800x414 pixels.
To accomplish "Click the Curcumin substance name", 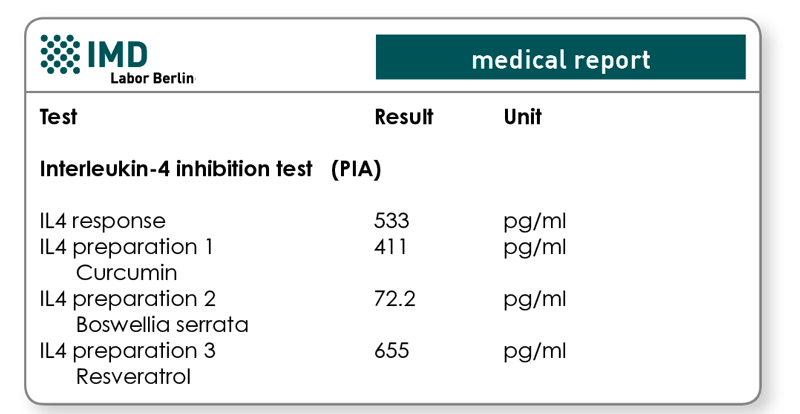I will (127, 273).
